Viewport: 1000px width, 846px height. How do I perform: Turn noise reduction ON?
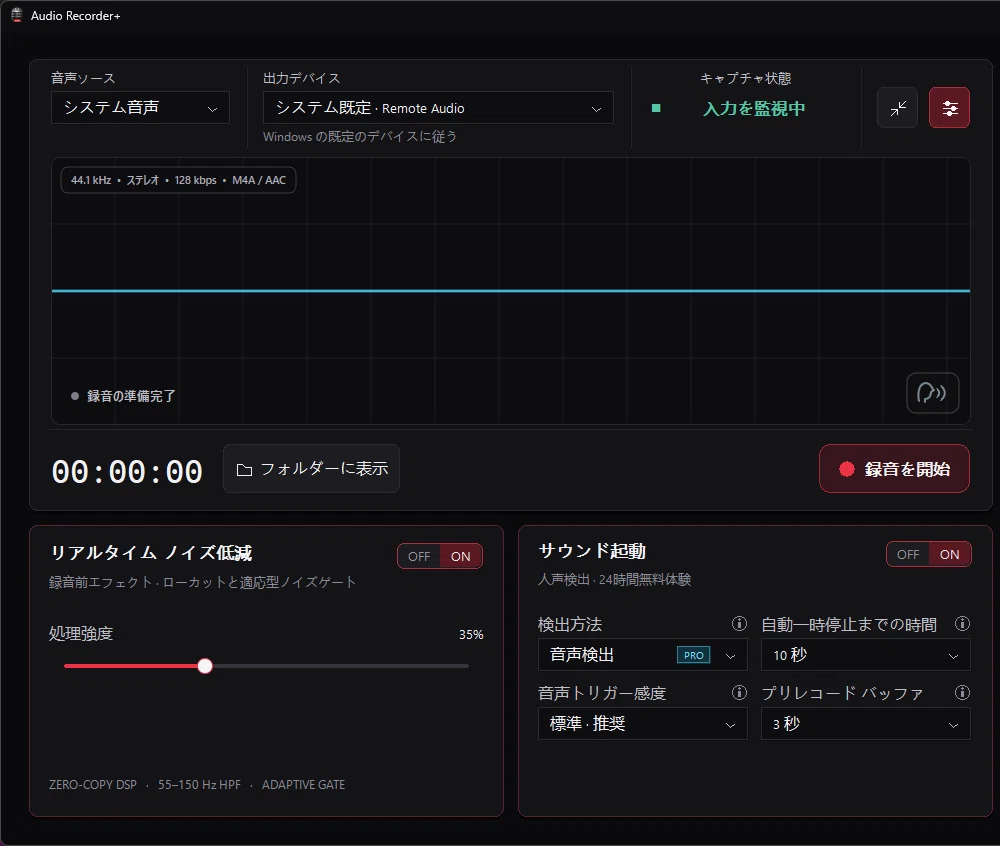(460, 556)
